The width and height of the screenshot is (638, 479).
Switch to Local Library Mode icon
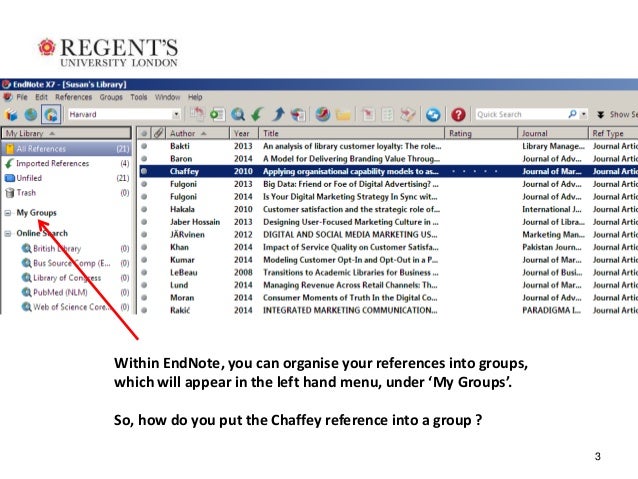[11, 115]
